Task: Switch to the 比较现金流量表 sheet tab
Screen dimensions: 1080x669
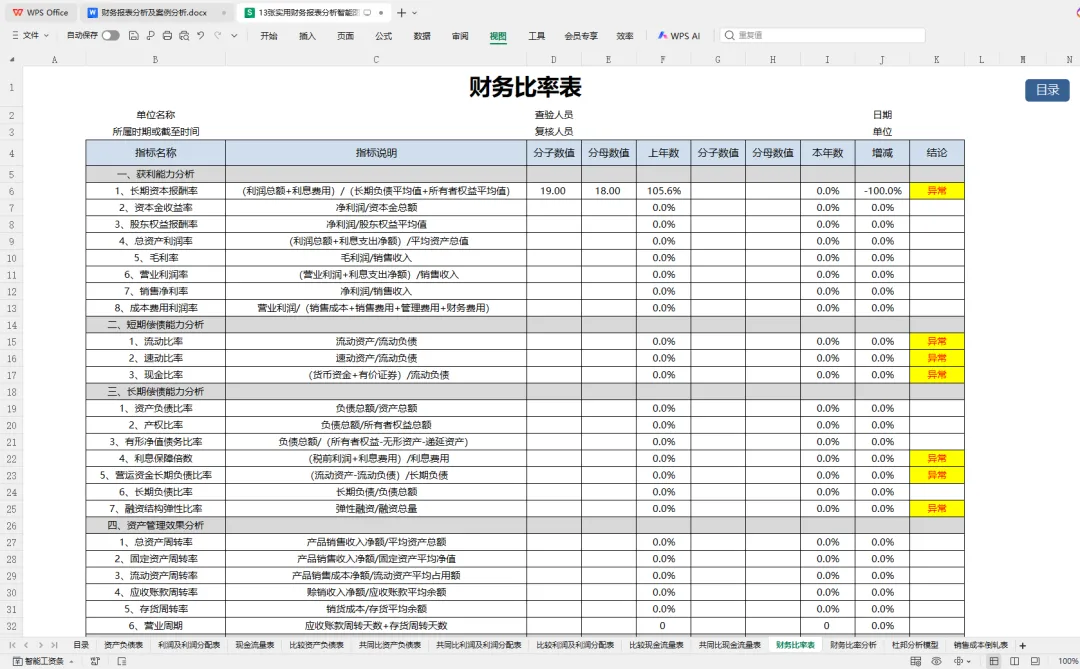Action: [656, 645]
